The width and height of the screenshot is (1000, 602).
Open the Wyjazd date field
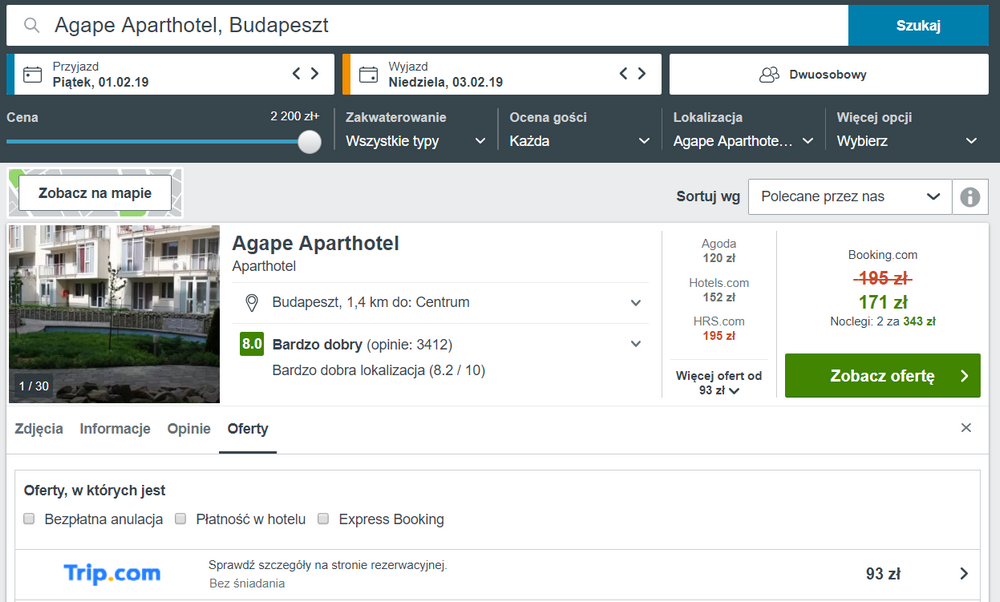[502, 75]
